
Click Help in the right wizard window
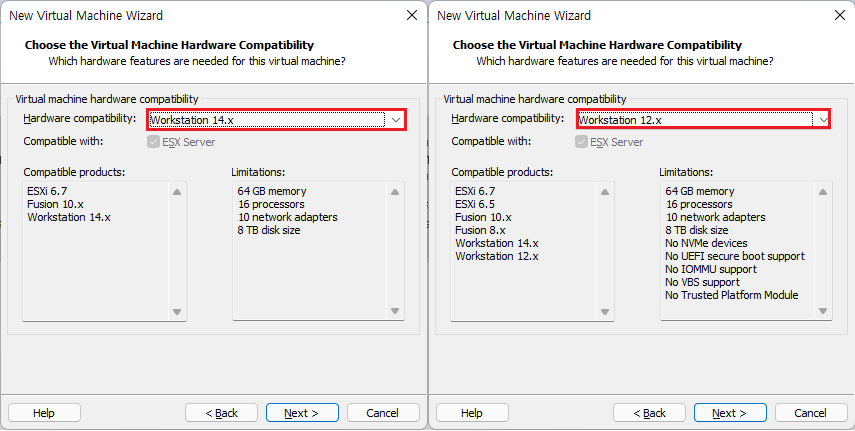pyautogui.click(x=472, y=413)
